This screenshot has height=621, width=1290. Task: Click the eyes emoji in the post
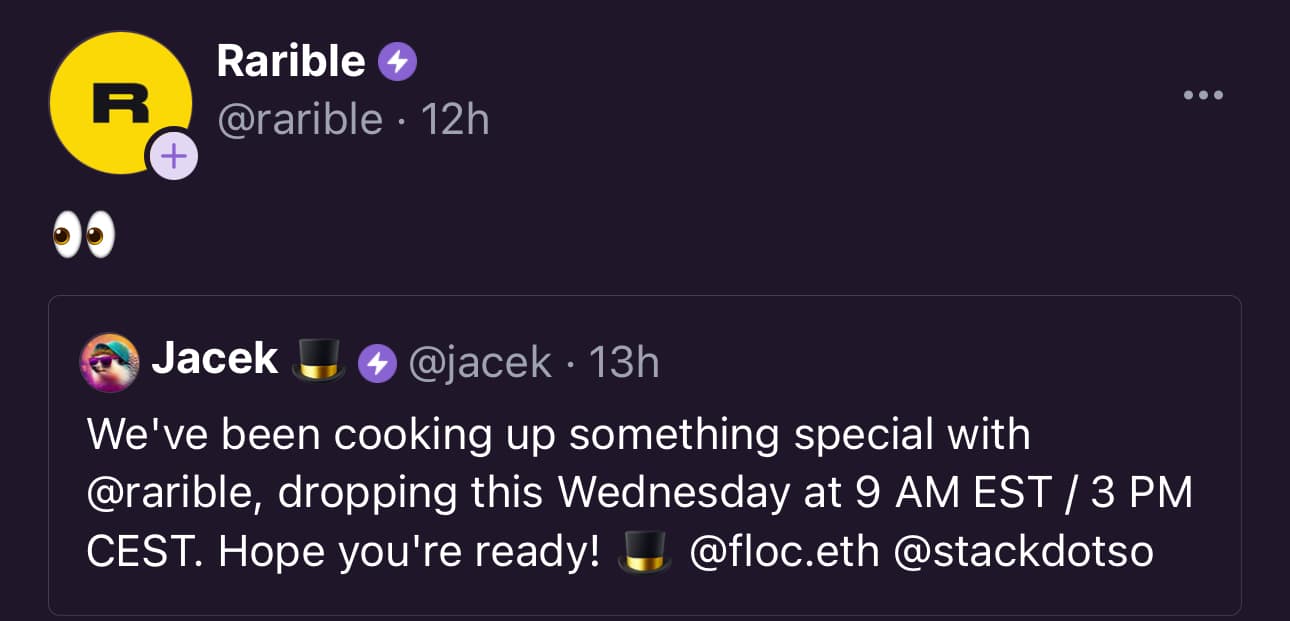pos(83,237)
